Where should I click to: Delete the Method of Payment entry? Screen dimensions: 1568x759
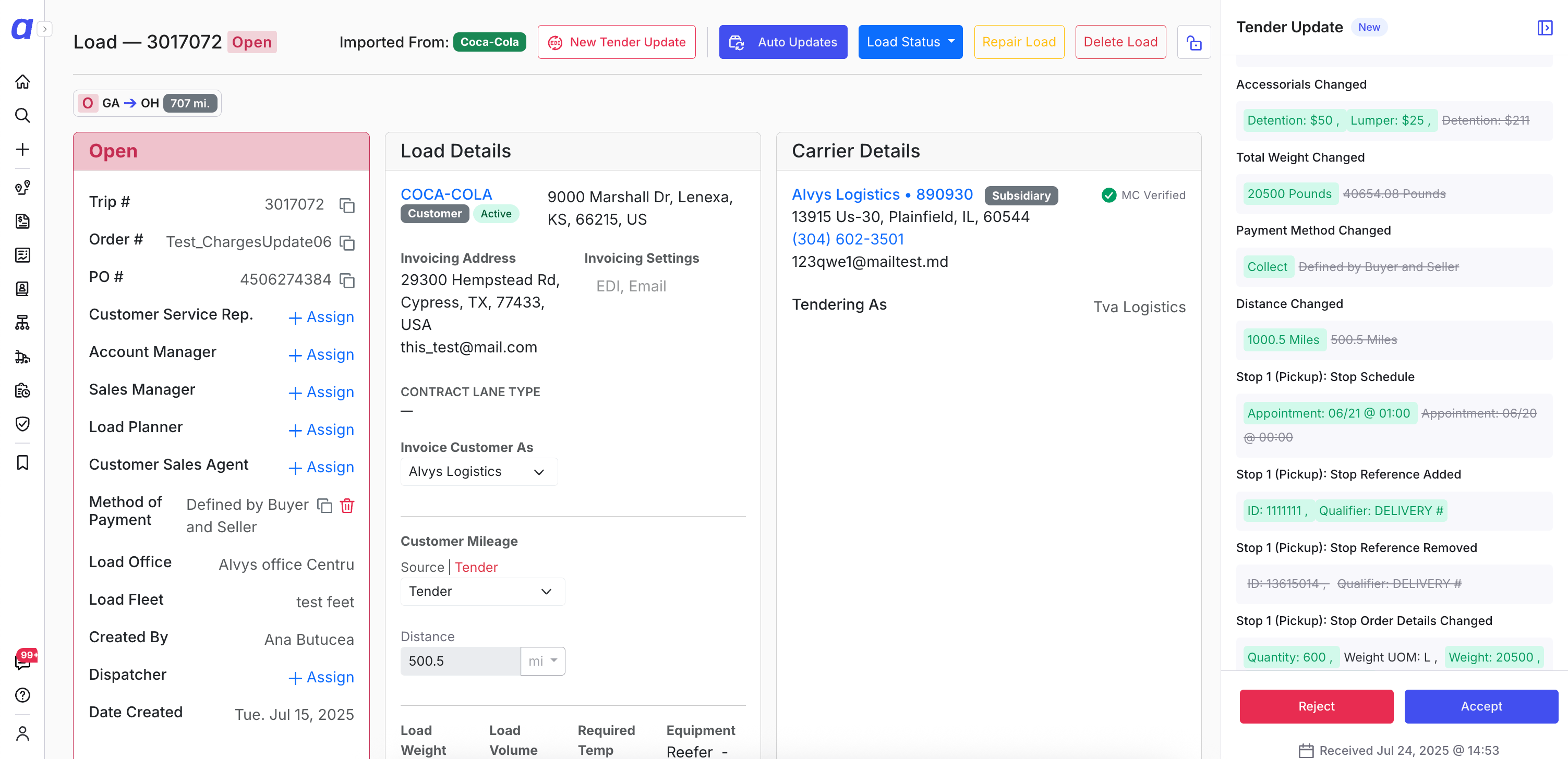point(347,505)
